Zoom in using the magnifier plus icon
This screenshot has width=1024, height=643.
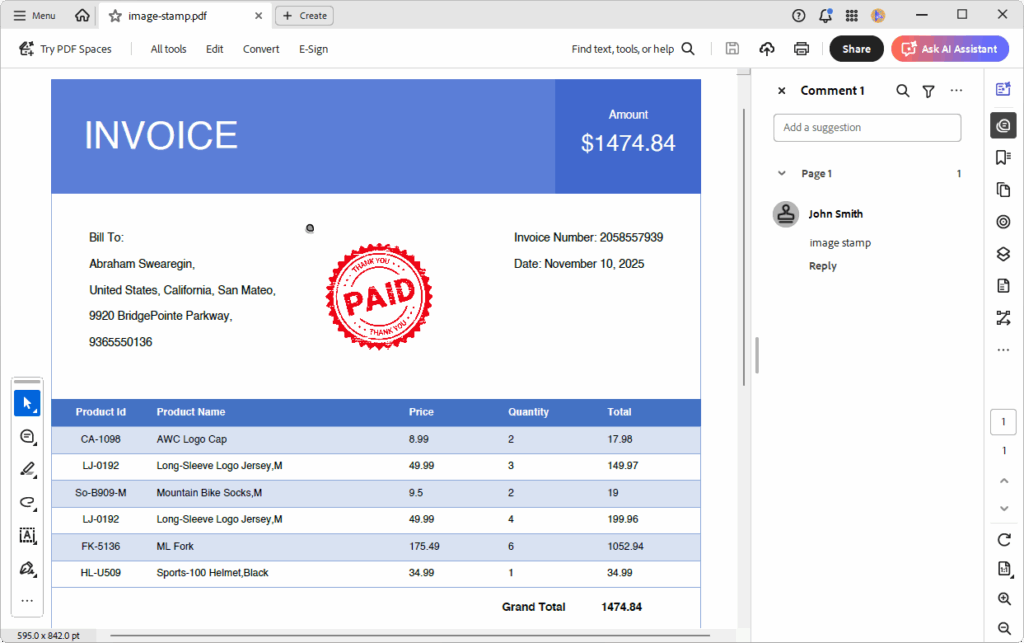1004,598
